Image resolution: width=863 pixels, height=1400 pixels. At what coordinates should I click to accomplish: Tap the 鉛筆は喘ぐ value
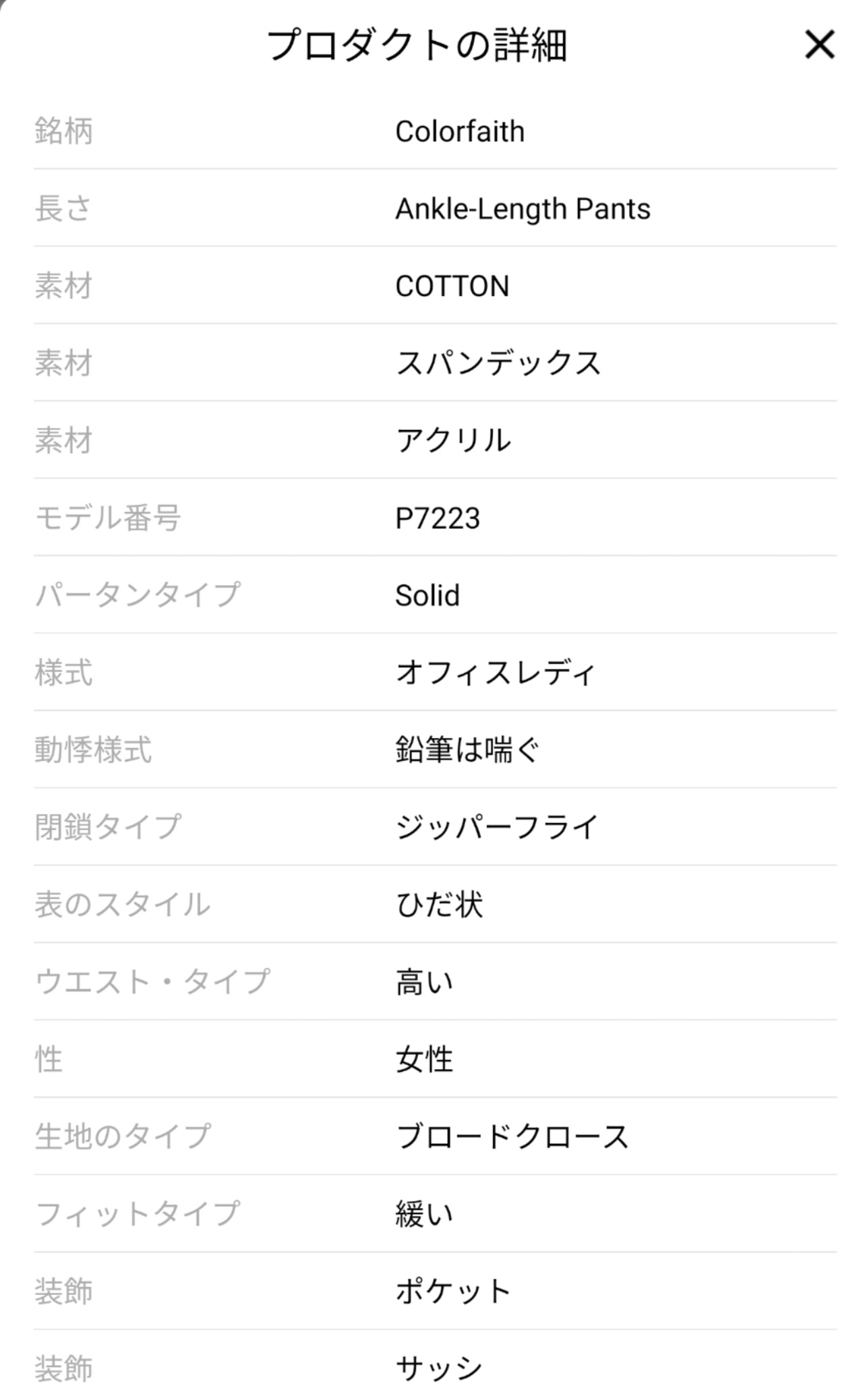pos(468,750)
